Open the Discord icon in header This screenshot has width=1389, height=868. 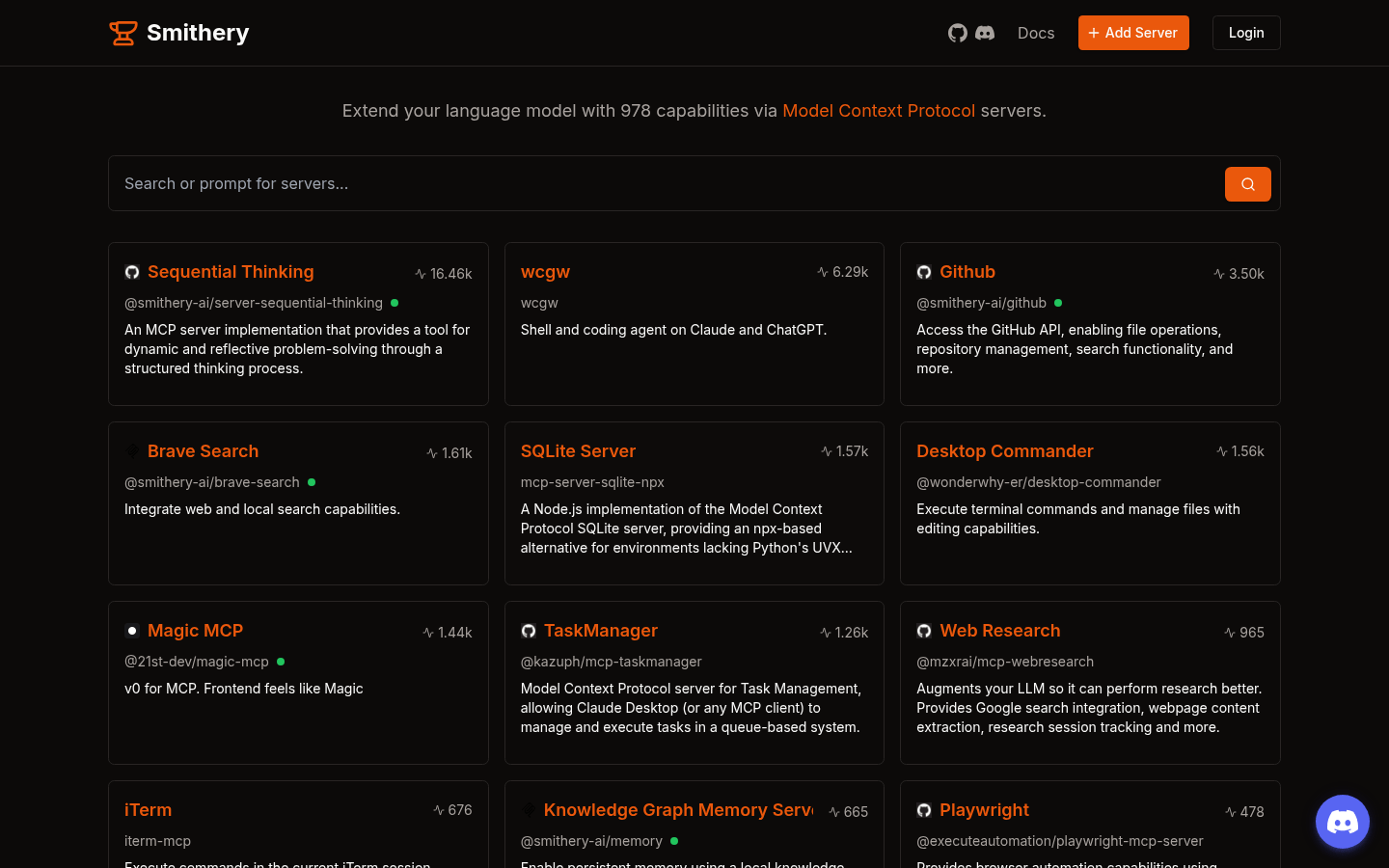(985, 33)
